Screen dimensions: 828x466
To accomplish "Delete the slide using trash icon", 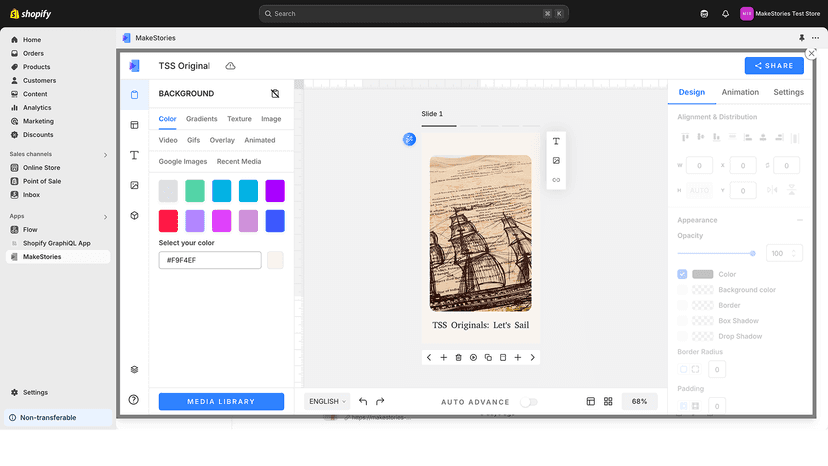I will [x=458, y=358].
